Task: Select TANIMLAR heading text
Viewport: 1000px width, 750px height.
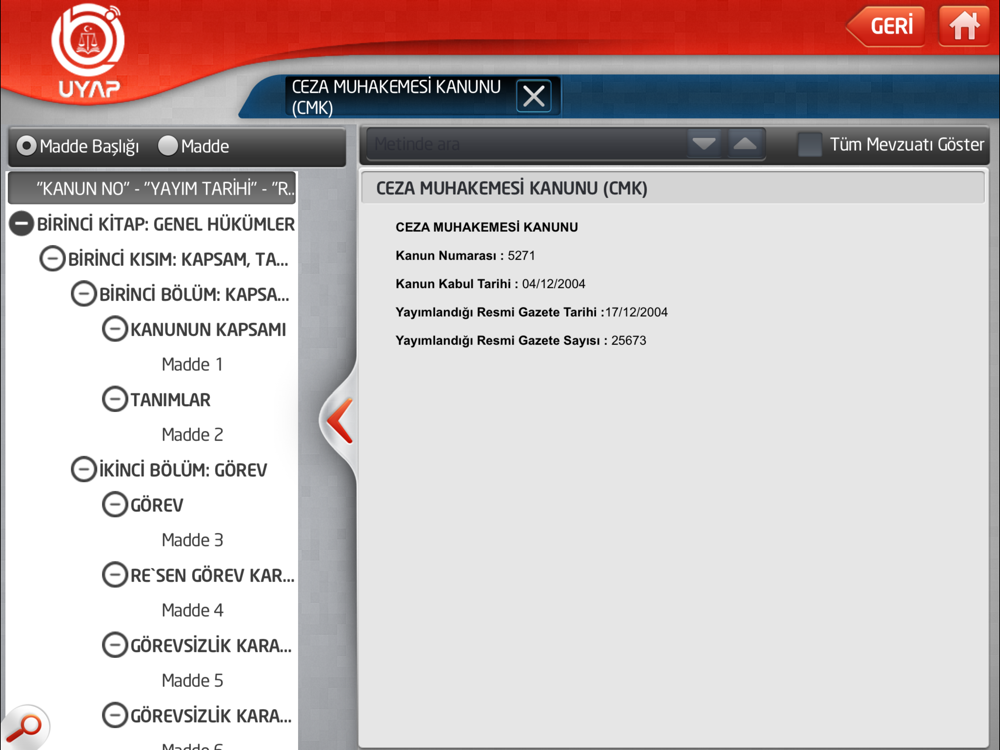Action: point(170,399)
